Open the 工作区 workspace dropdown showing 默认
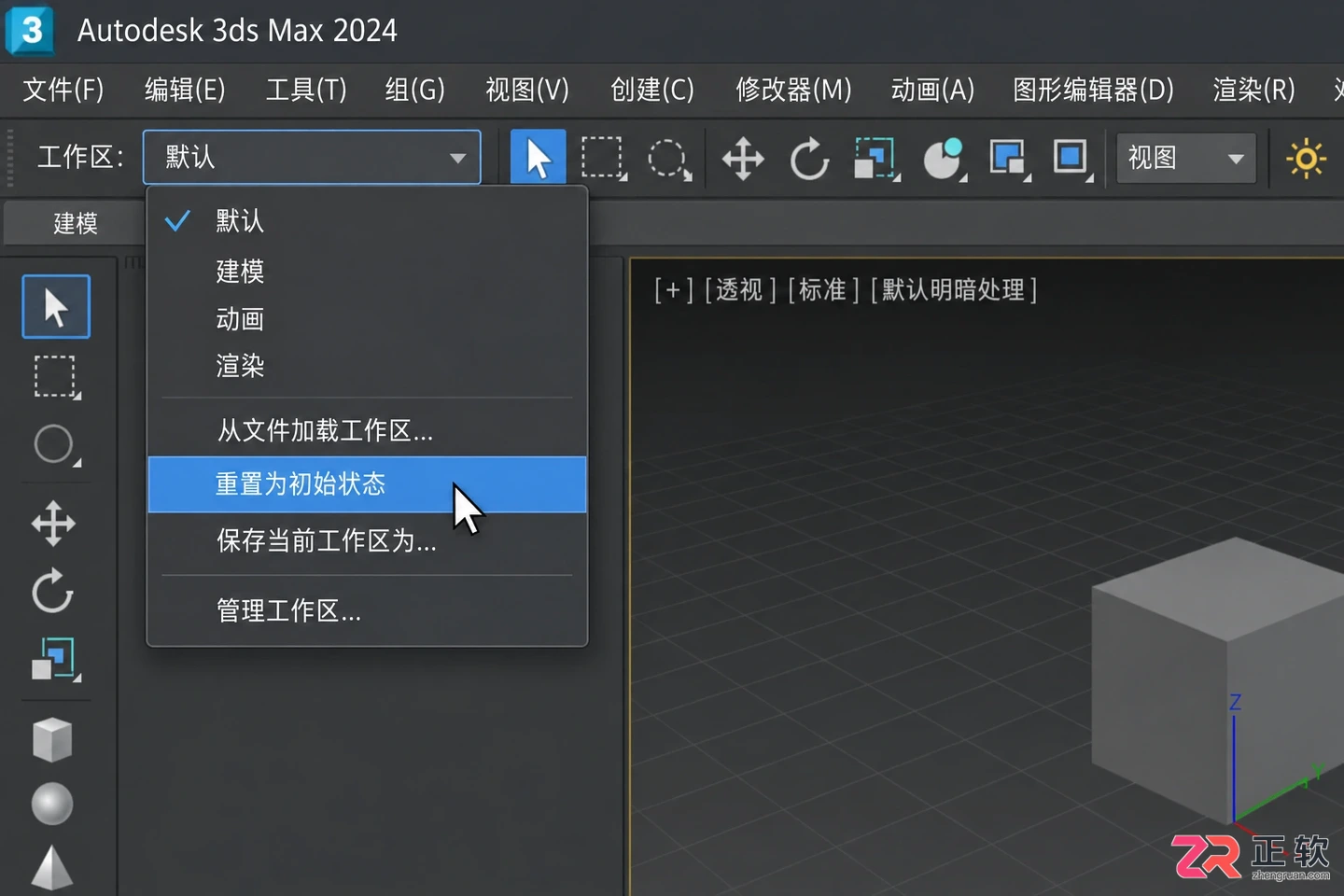The image size is (1344, 896). 312,157
